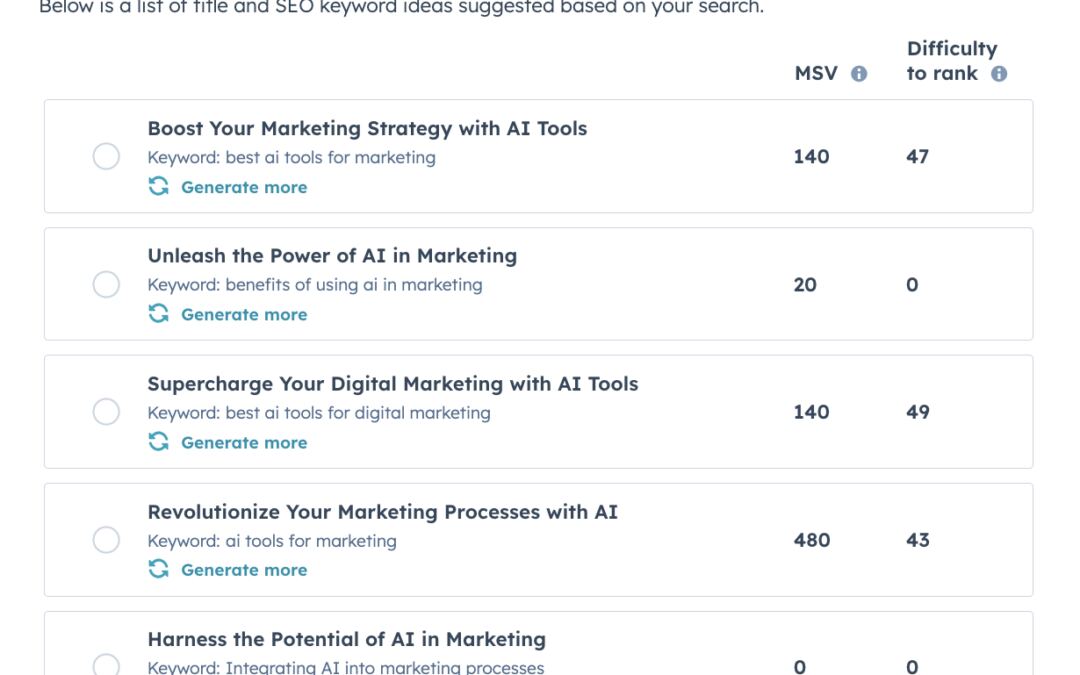
Task: Click the refresh icon under 'Revolutionize Your Marketing Processes'
Action: click(156, 569)
